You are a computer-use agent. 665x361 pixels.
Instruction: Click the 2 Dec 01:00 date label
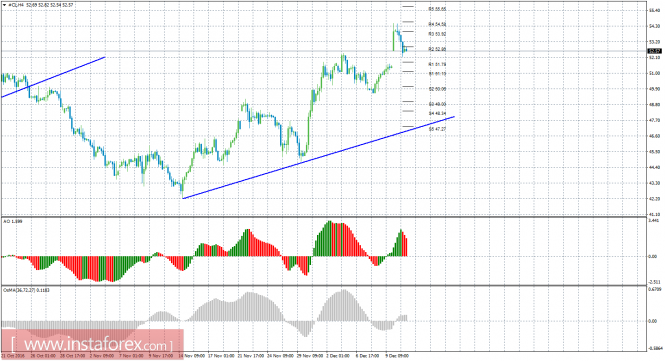pyautogui.click(x=338, y=356)
